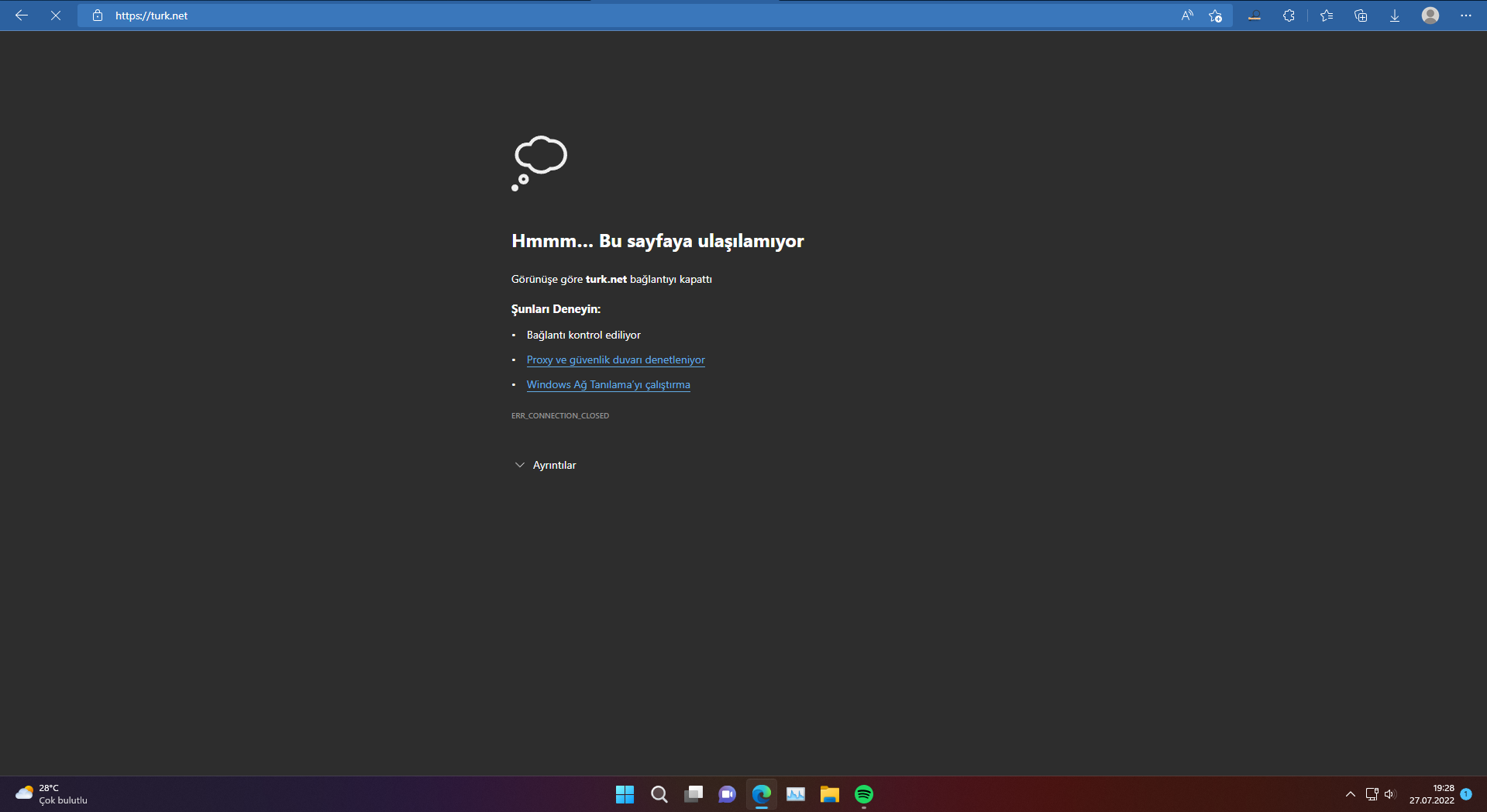This screenshot has width=1487, height=812.
Task: Add this page to favorites
Action: click(1215, 15)
